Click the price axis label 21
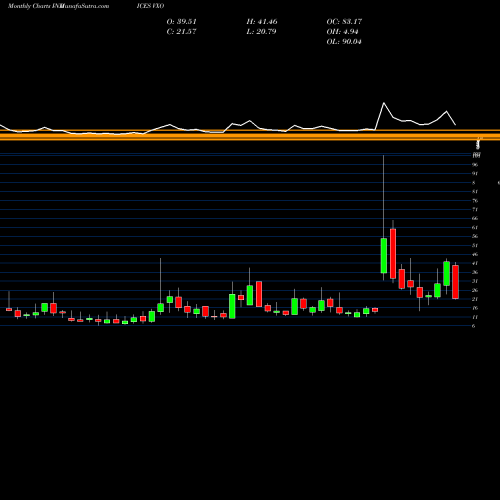500x500 pixels. (x=475, y=299)
